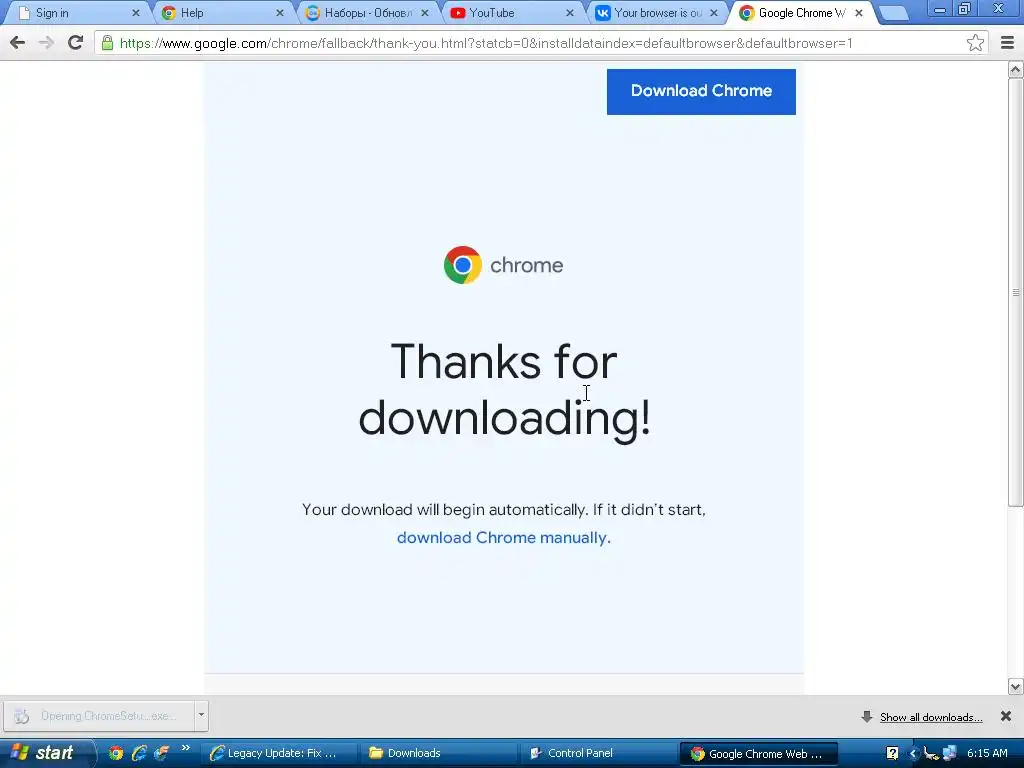Click the third quick launch icon
Viewport: 1024px width, 768px height.
tap(161, 753)
